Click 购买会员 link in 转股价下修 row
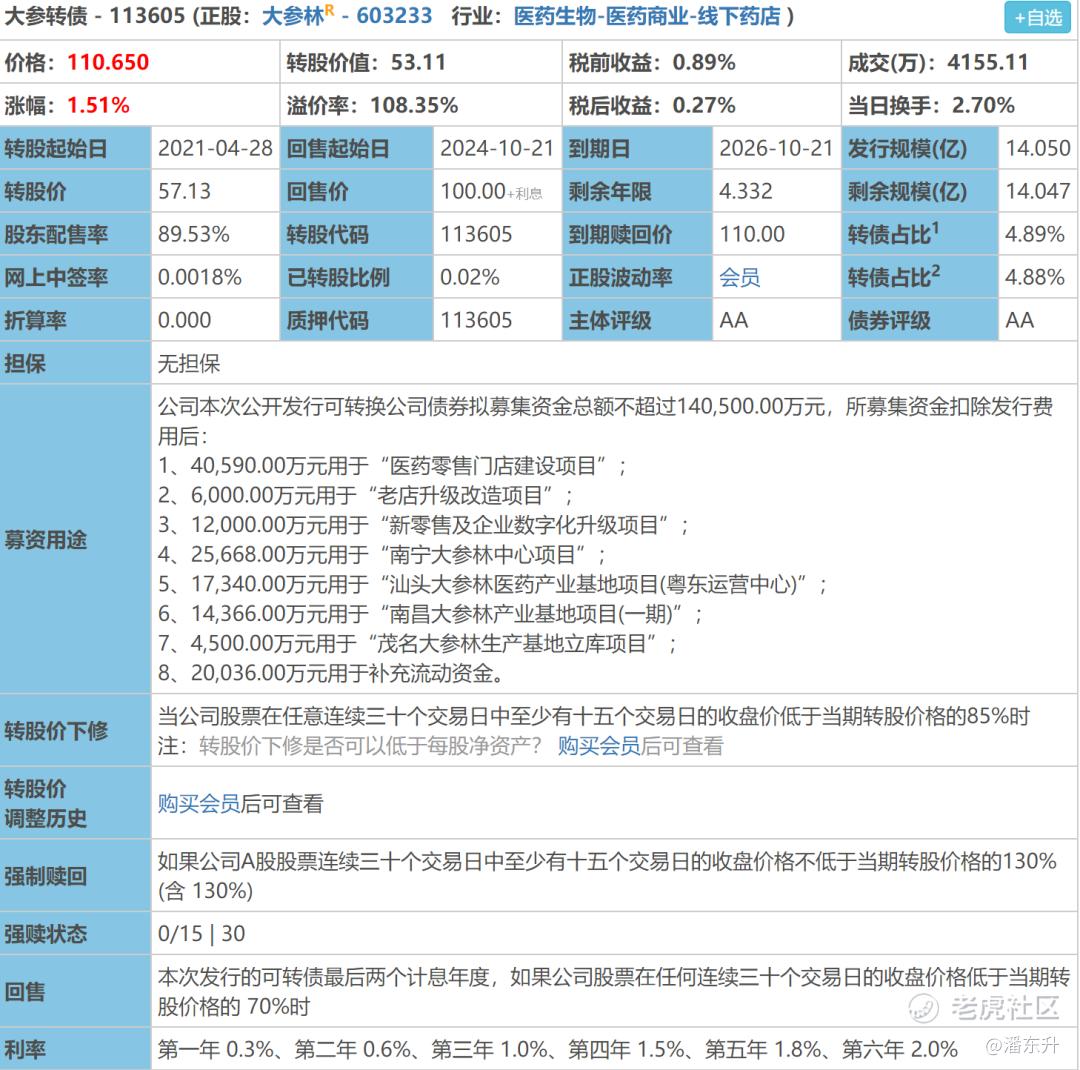 tap(599, 745)
